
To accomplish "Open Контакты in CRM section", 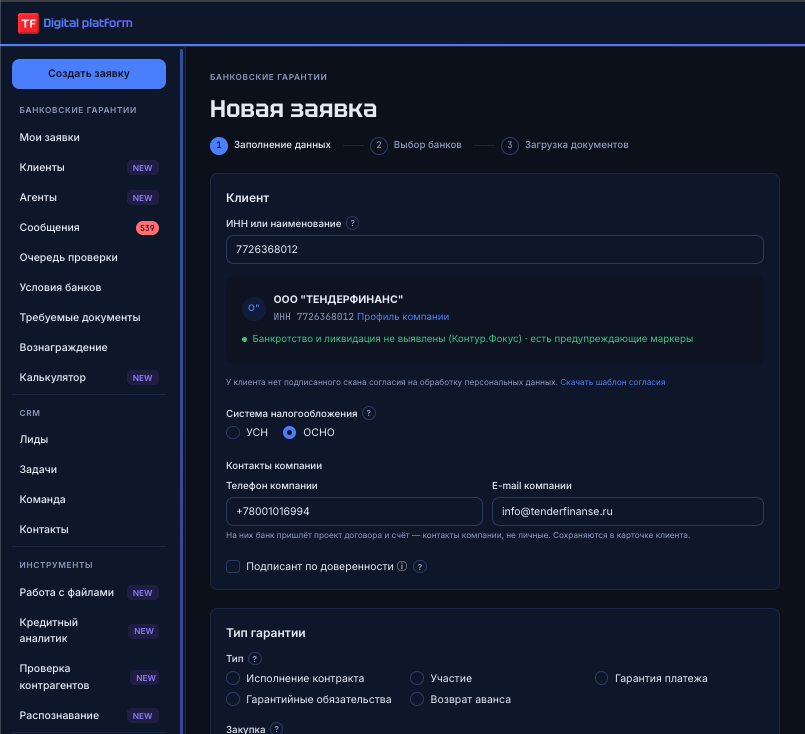I will click(89, 529).
